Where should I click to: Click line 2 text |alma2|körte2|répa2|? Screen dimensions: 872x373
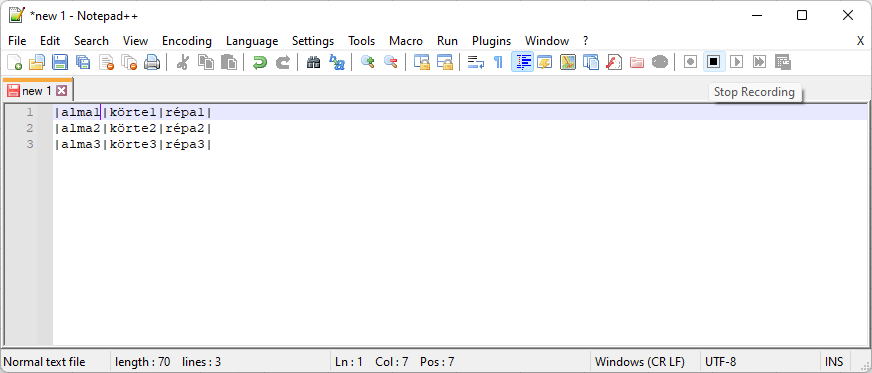point(133,128)
